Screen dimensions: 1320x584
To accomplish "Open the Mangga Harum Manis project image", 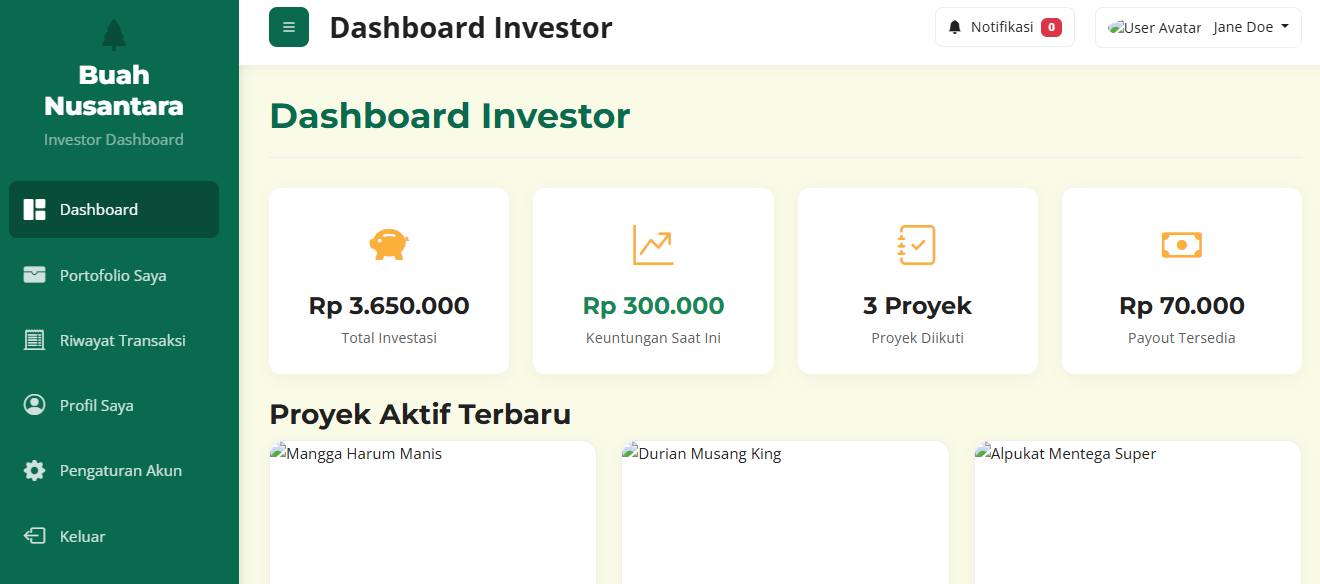I will coord(432,512).
